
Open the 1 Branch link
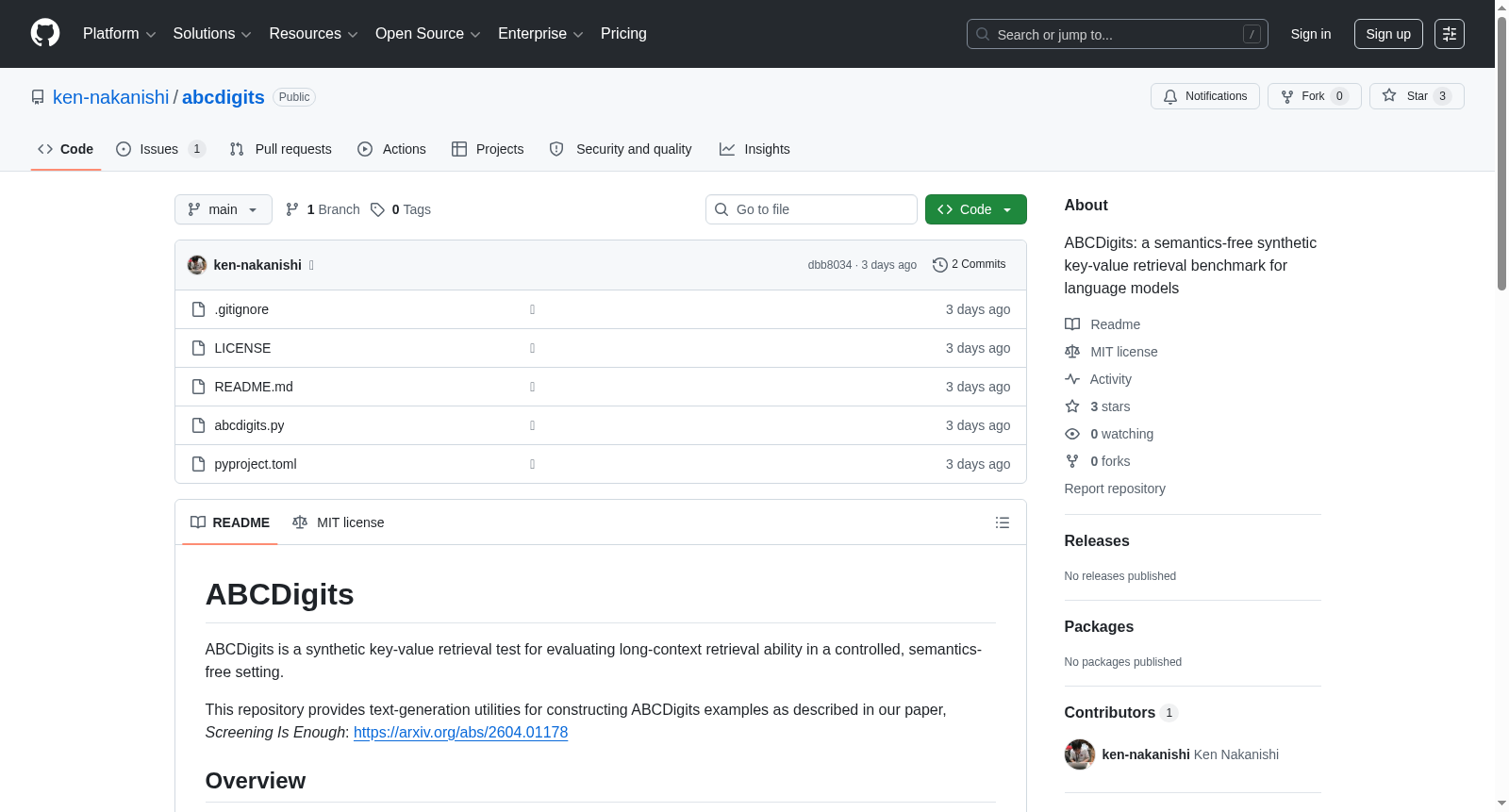pyautogui.click(x=323, y=209)
